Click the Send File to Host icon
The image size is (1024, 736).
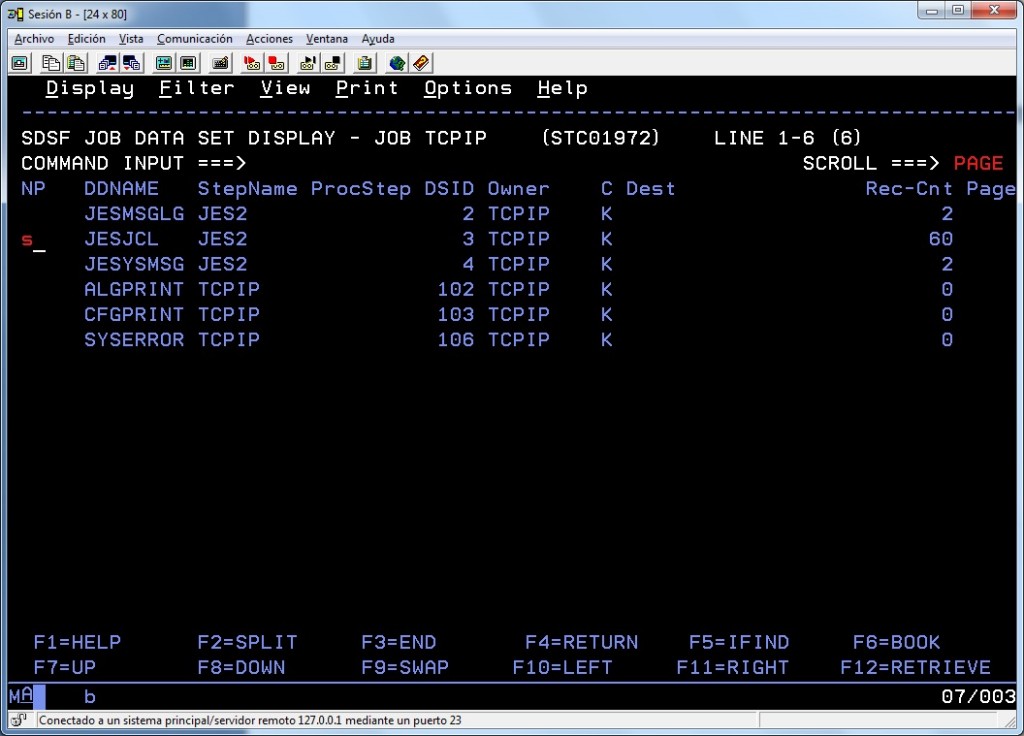click(107, 63)
